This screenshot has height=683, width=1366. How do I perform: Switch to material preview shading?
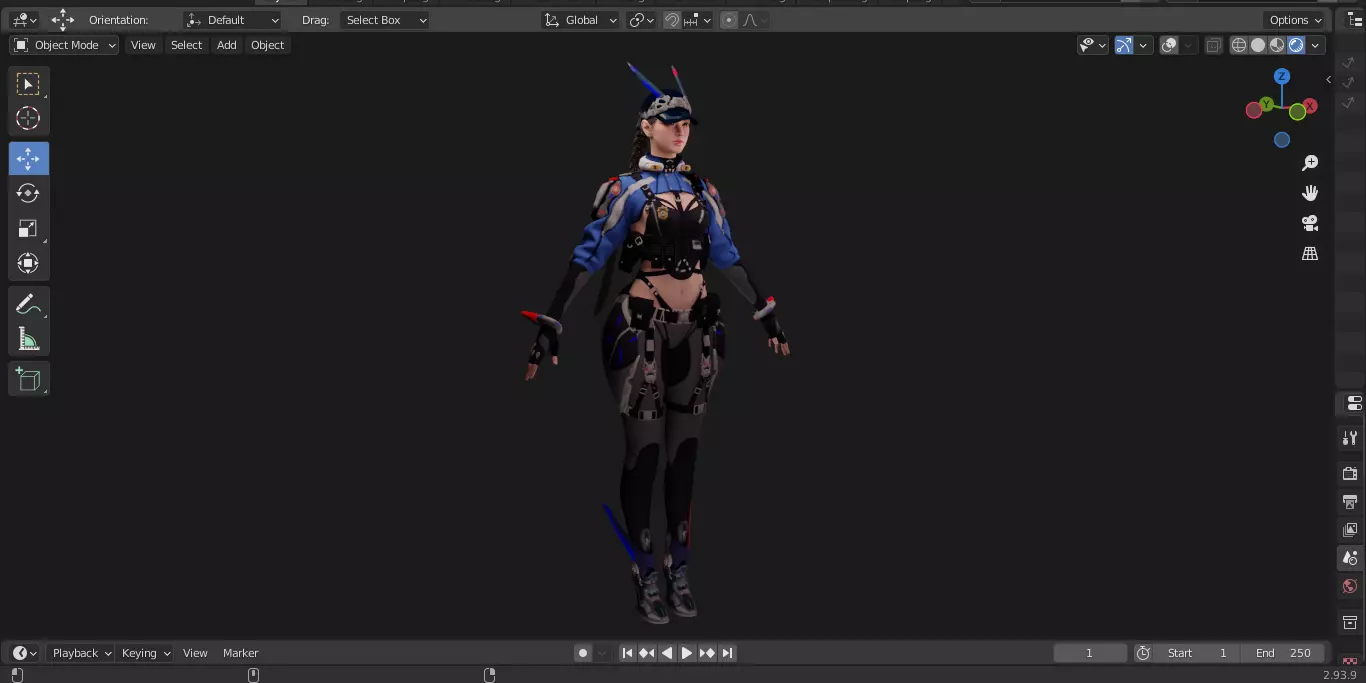point(1277,45)
